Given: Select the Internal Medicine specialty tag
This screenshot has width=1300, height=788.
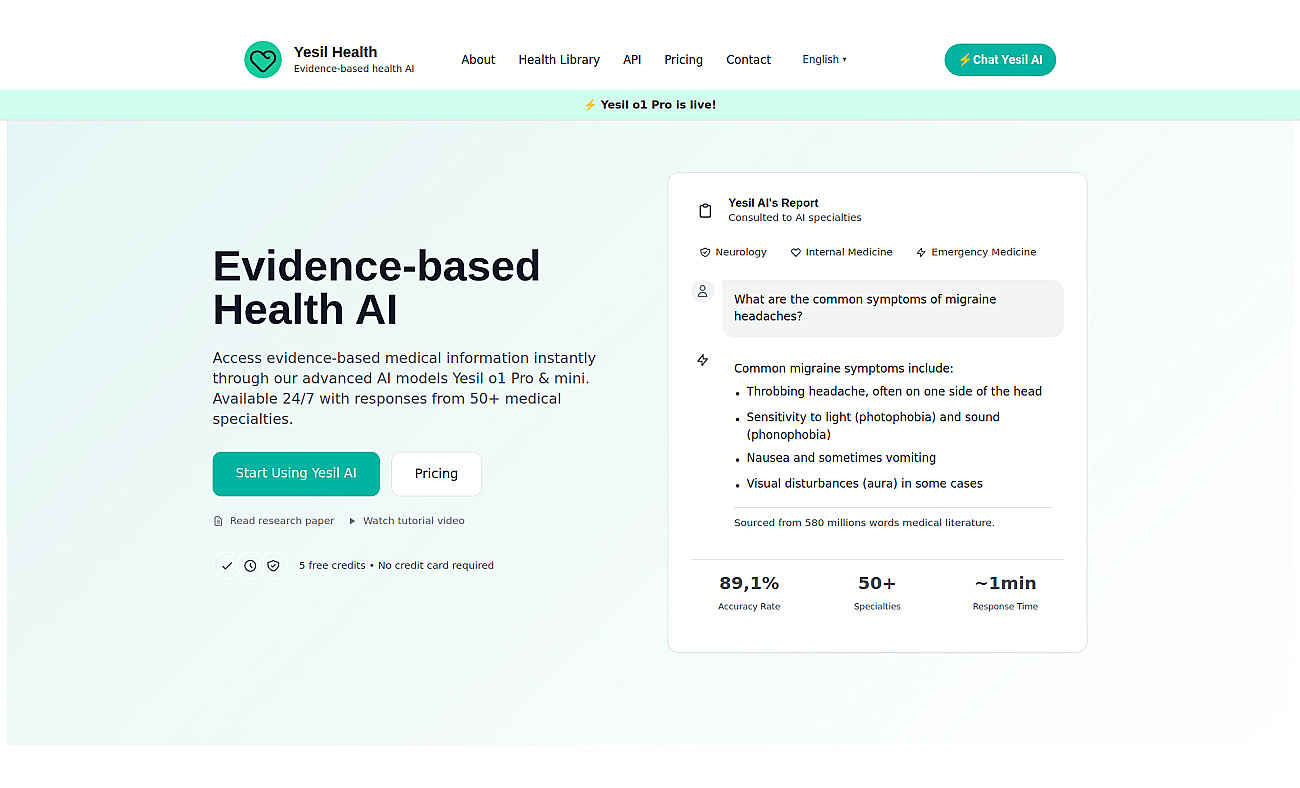Looking at the screenshot, I should click(x=841, y=253).
